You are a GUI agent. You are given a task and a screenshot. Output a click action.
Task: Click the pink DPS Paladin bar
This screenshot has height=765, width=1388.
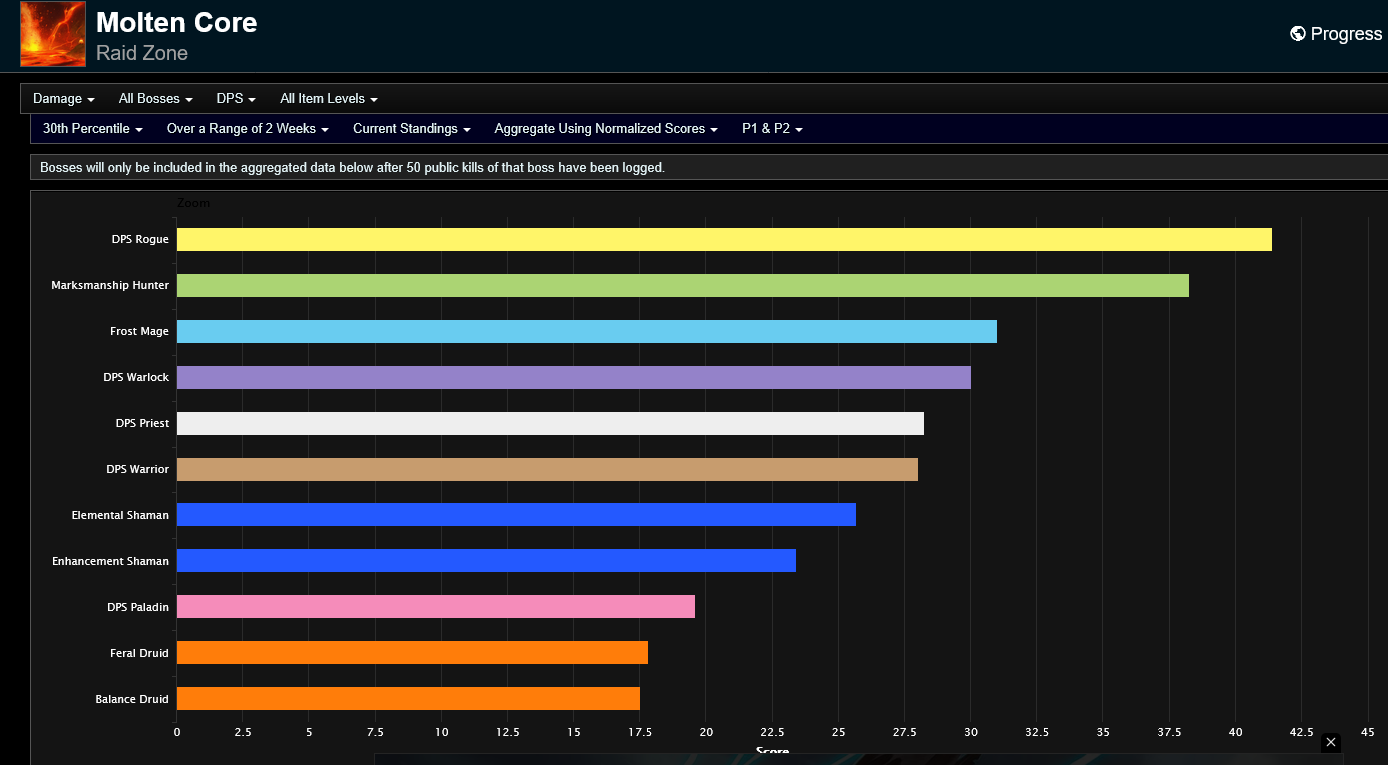tap(436, 607)
